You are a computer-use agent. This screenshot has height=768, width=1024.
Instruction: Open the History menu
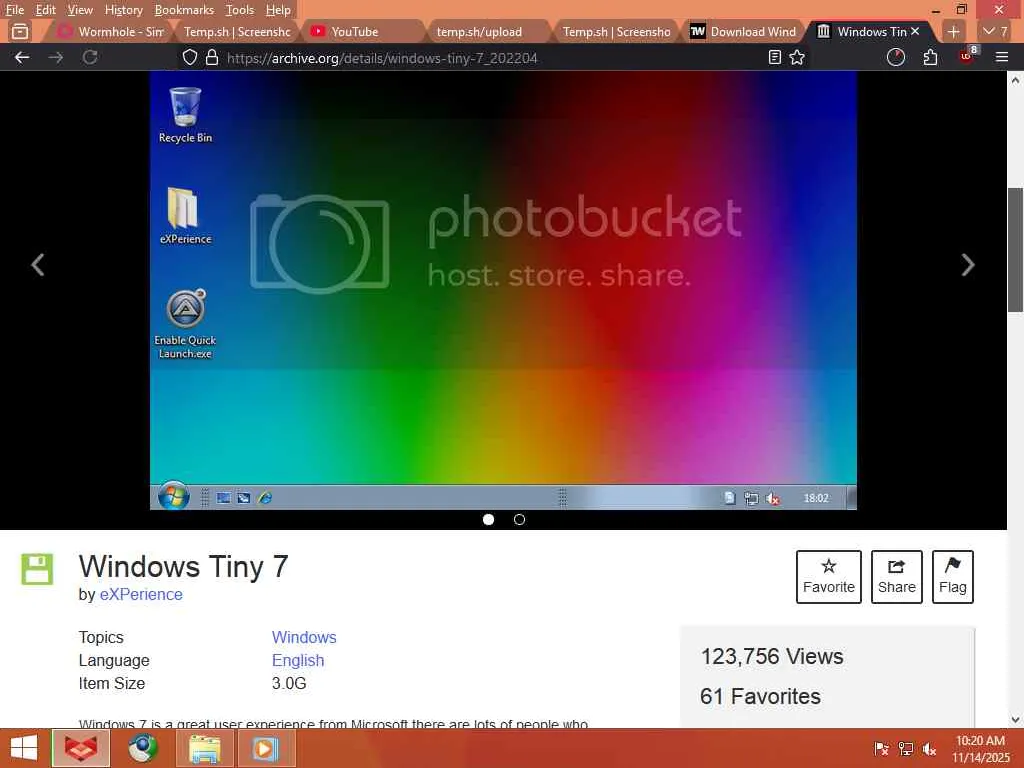click(x=123, y=10)
